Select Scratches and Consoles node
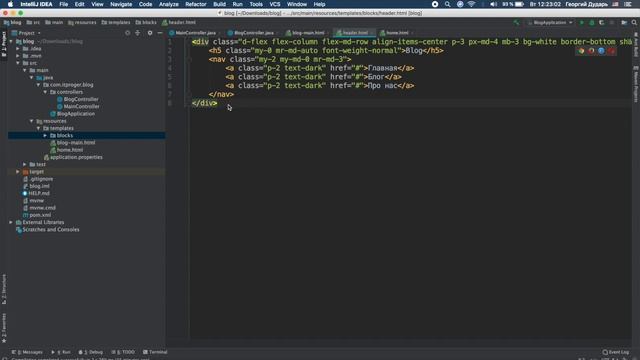This screenshot has width=640, height=360. click(x=51, y=230)
